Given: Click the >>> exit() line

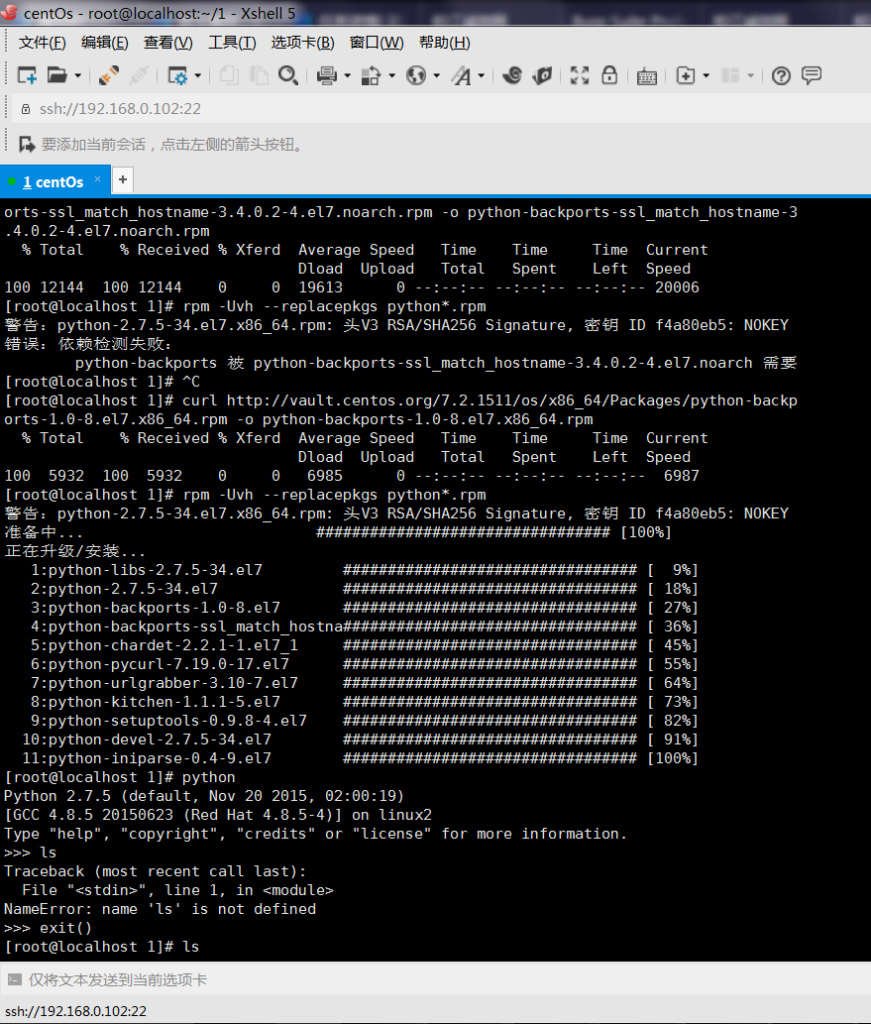Looking at the screenshot, I should [x=48, y=928].
